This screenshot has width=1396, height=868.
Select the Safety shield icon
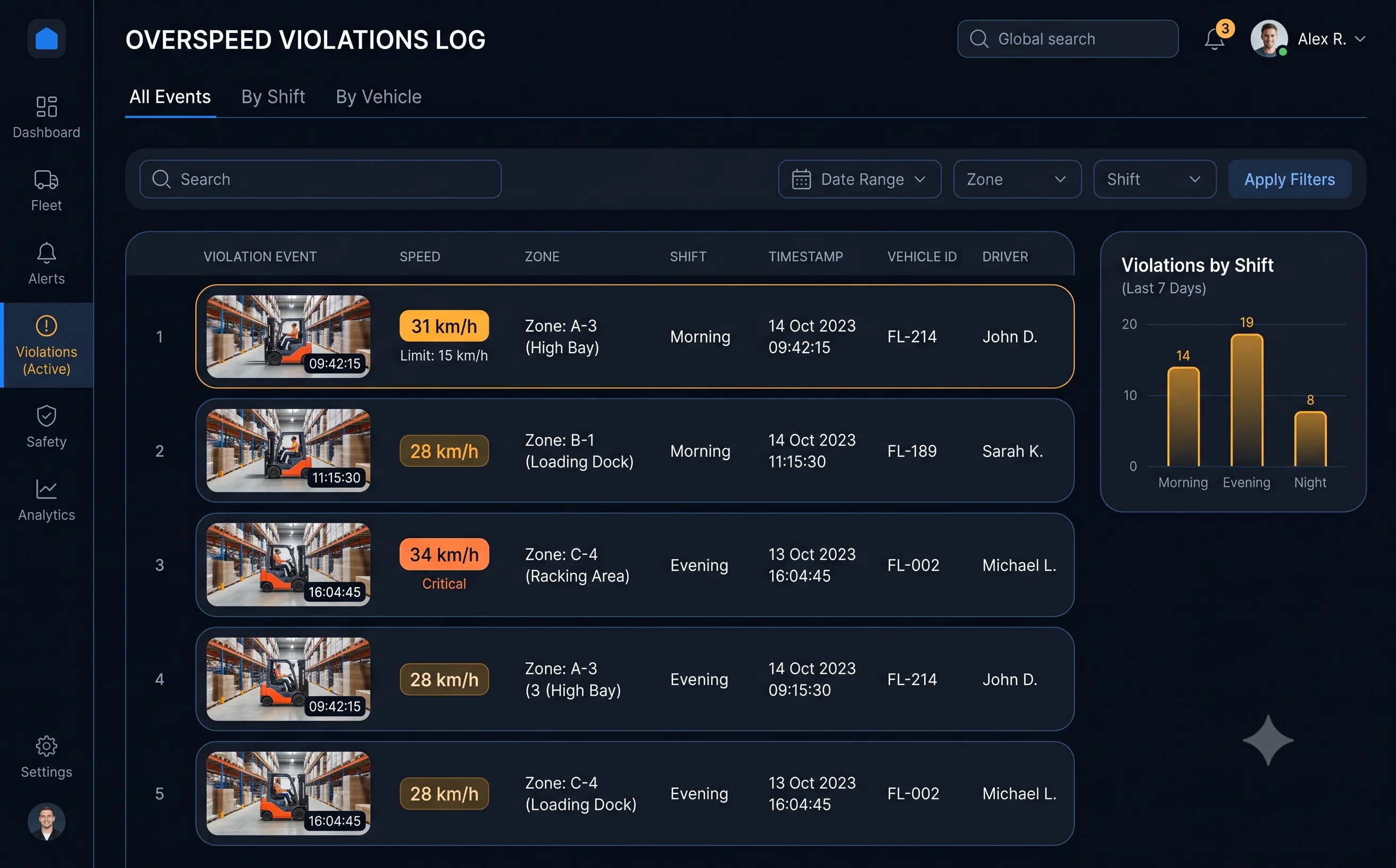[x=46, y=416]
